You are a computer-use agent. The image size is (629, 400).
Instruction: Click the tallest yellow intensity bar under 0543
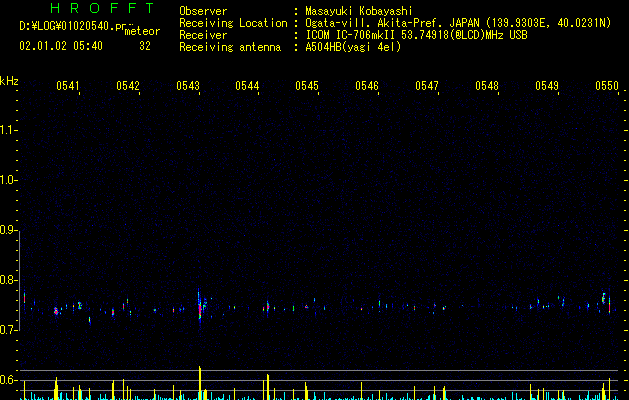click(x=200, y=383)
